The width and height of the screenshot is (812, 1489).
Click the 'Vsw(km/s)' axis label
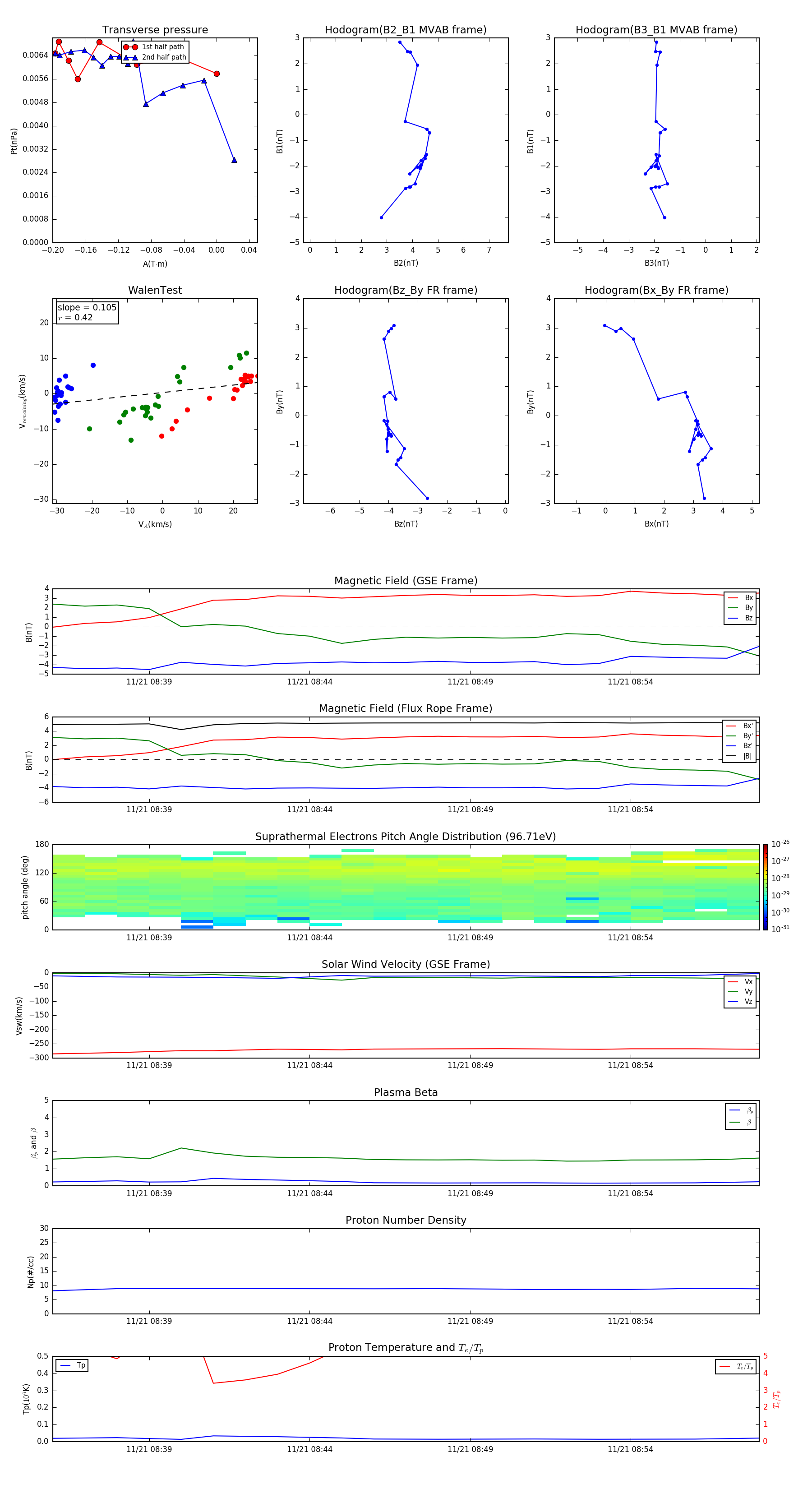(x=19, y=1015)
